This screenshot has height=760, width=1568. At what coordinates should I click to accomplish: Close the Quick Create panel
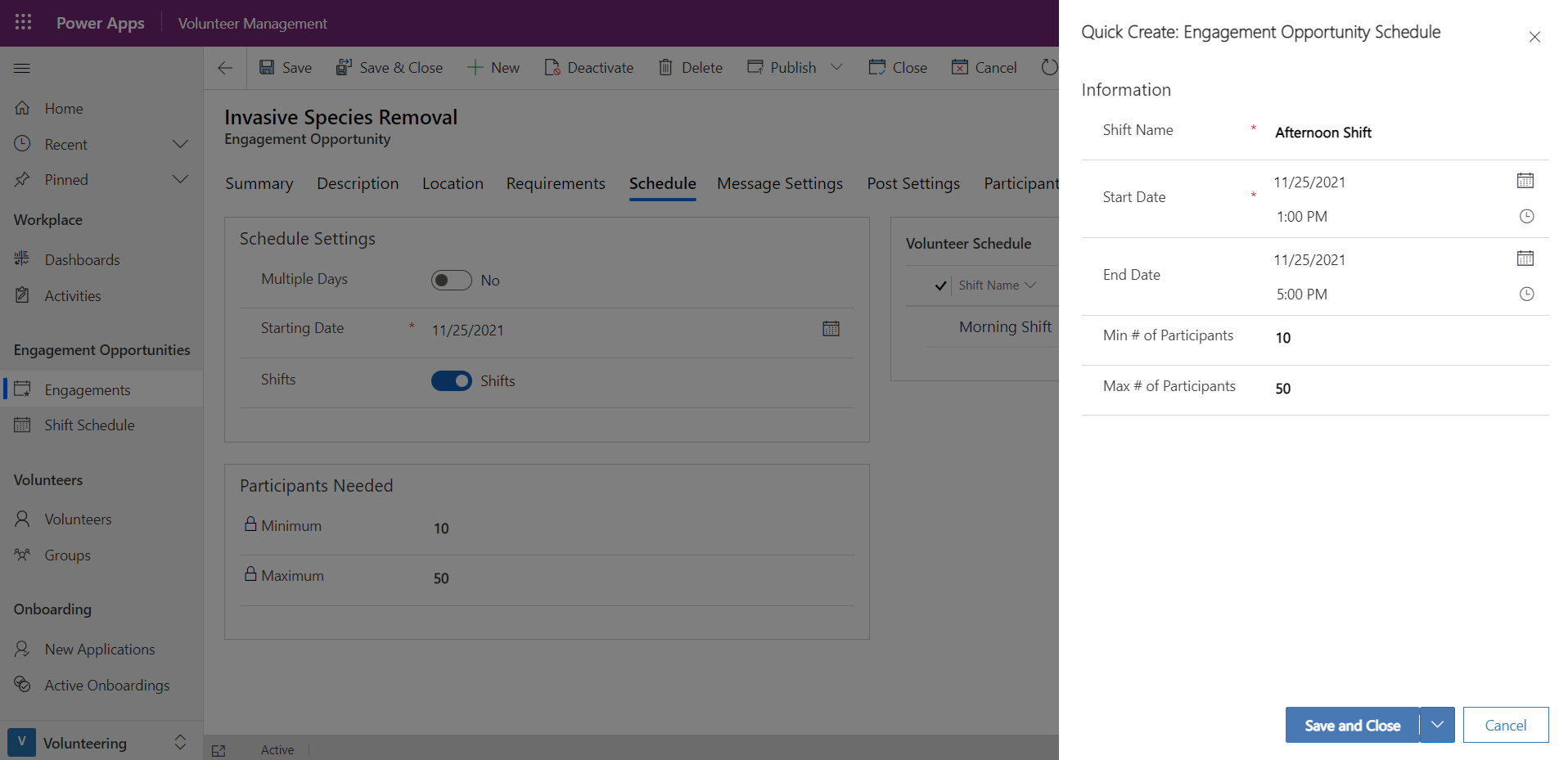click(1534, 37)
